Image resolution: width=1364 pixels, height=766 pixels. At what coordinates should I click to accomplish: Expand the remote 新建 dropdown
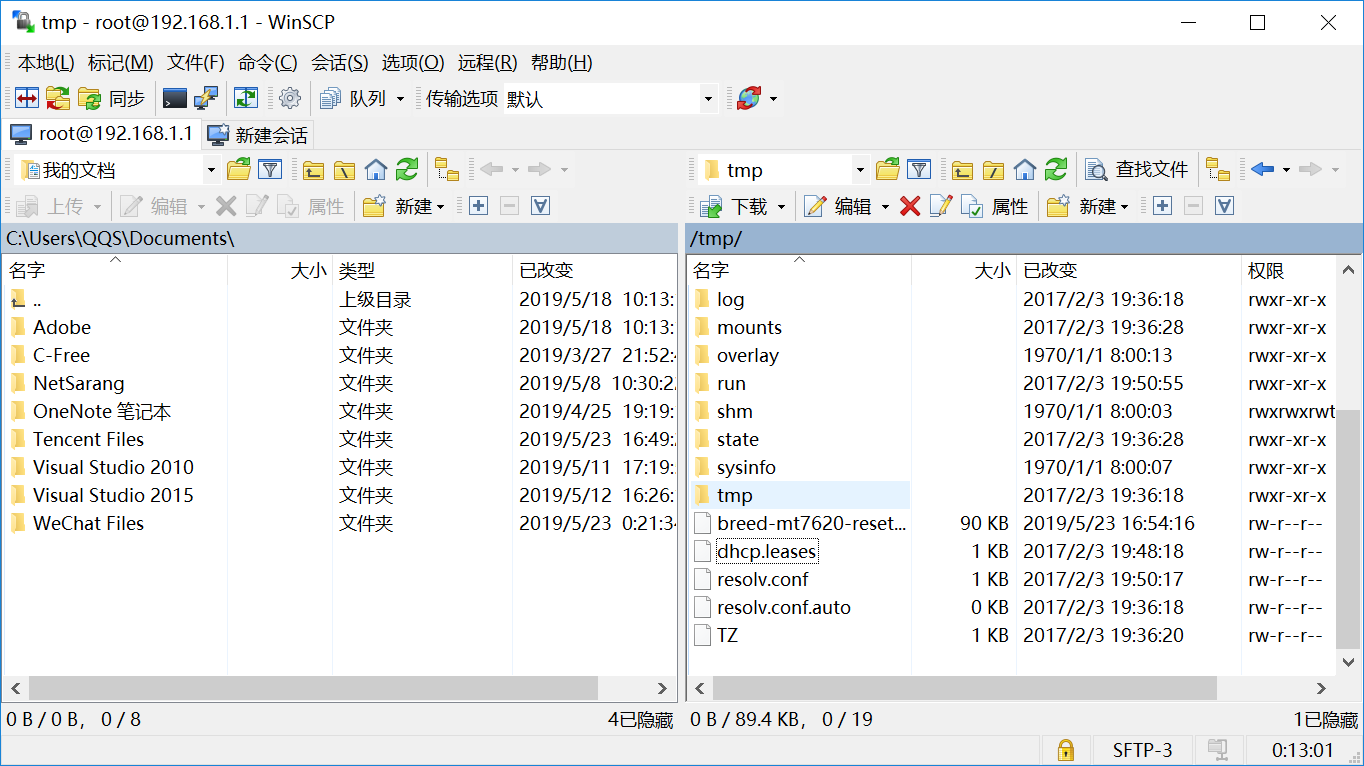[1125, 207]
